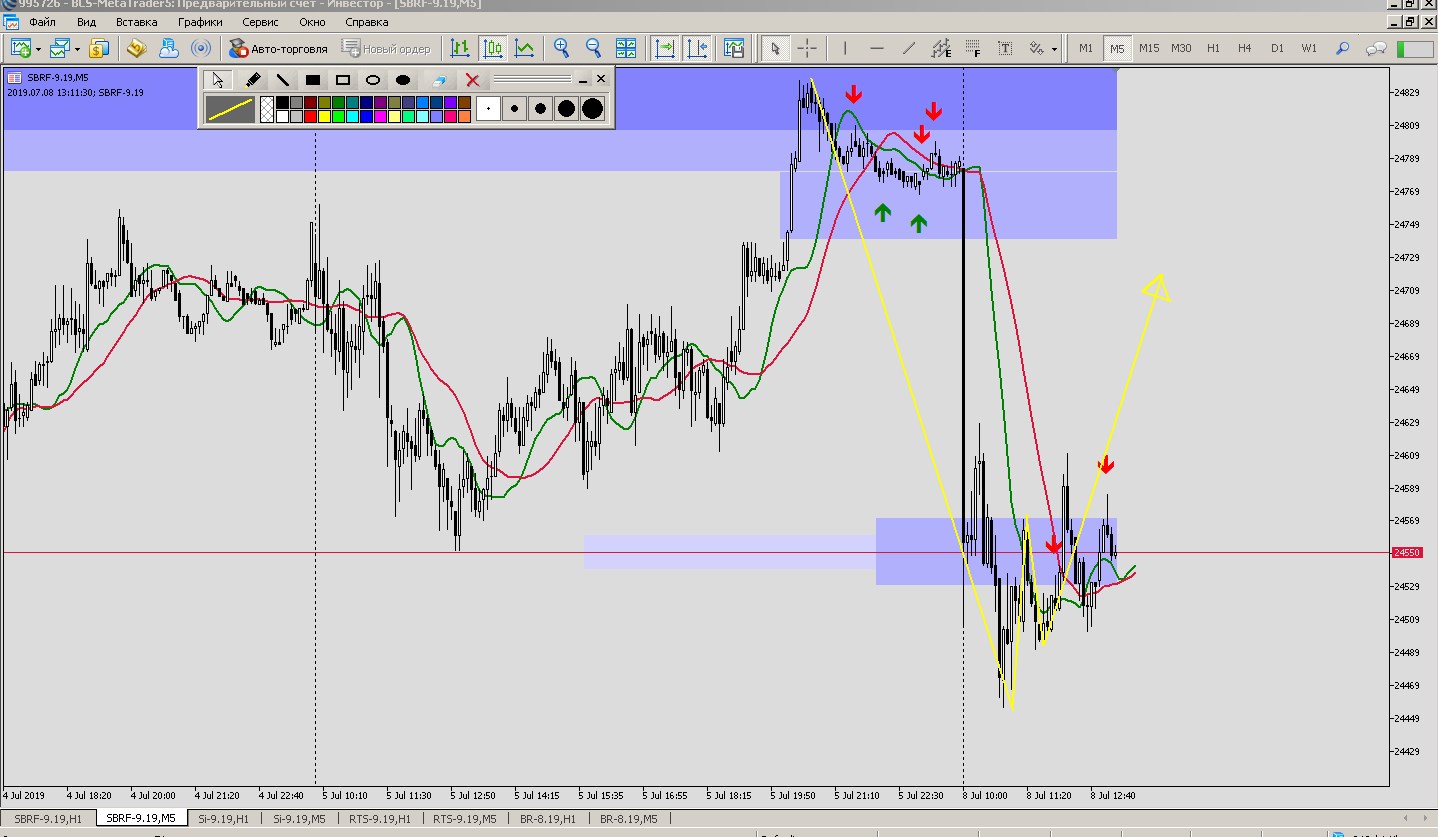Click the Авто-торговля button
This screenshot has width=1438, height=837.
(x=278, y=48)
